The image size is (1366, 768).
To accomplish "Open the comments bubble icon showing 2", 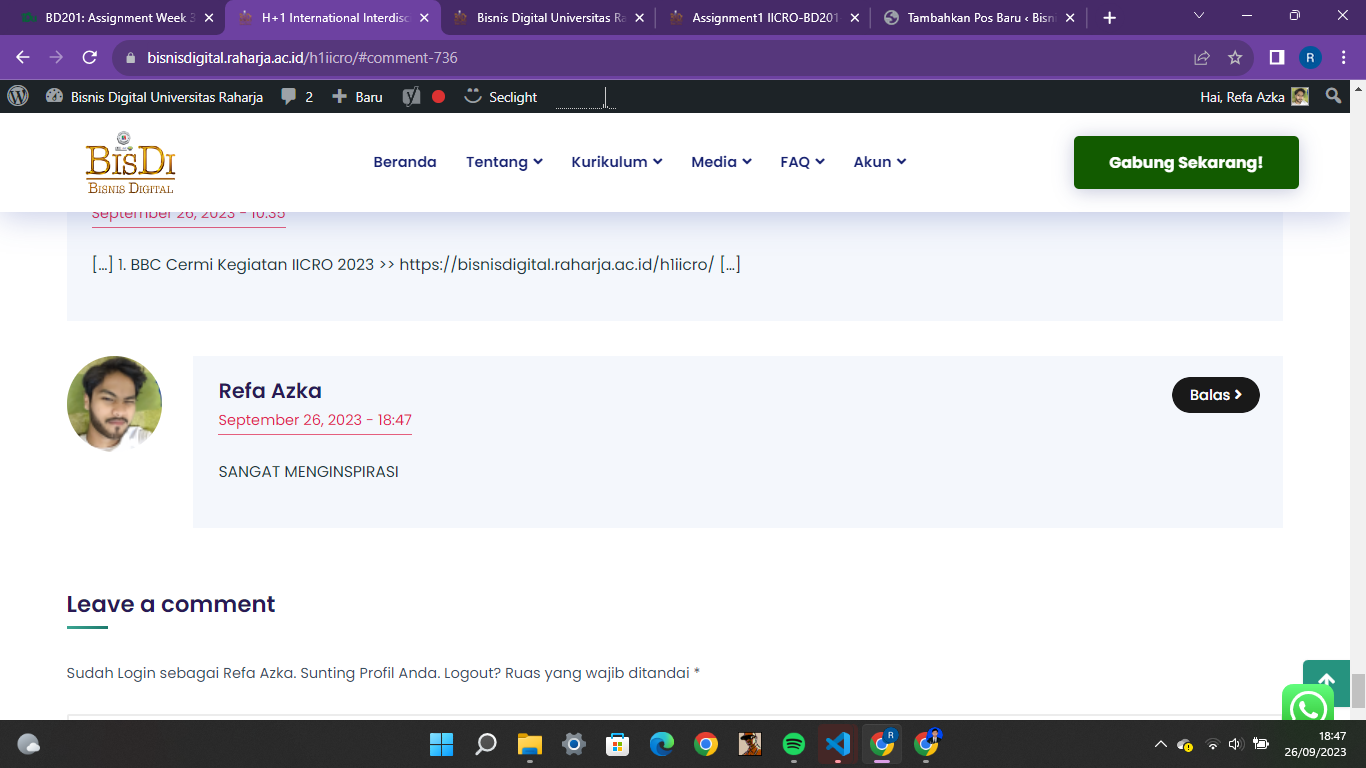I will (296, 97).
